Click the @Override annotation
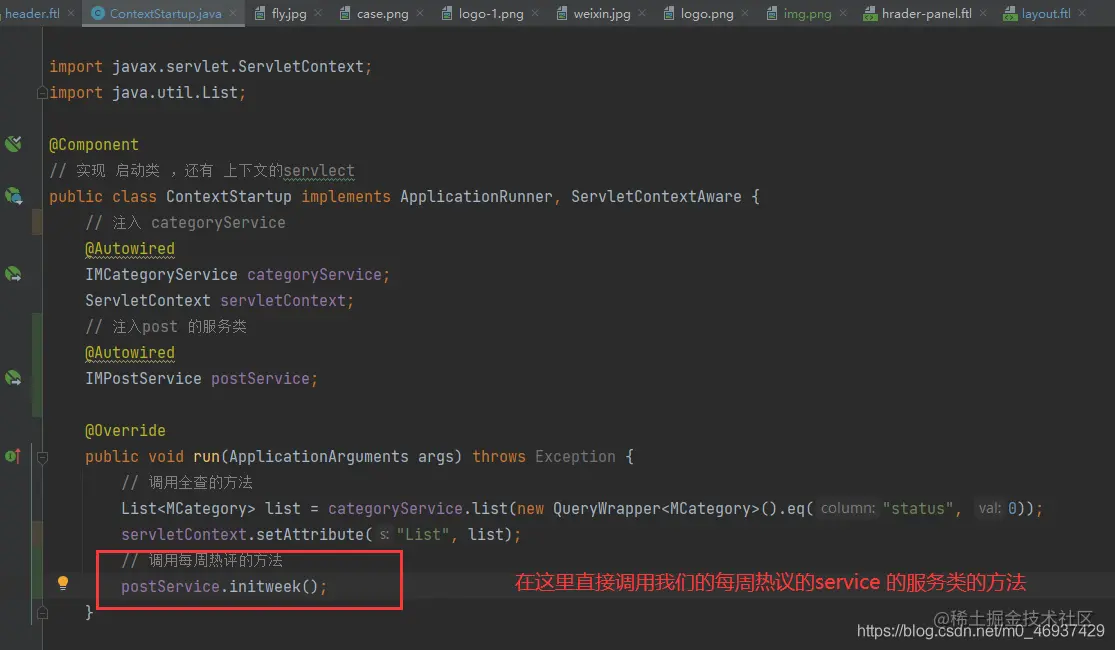Screen dimensions: 1115x650 125,430
